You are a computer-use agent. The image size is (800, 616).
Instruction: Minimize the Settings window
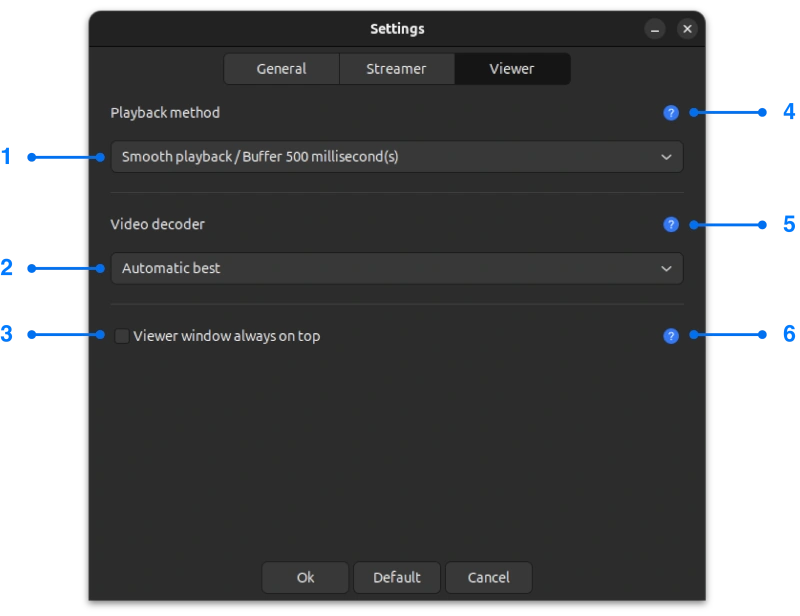(x=655, y=29)
